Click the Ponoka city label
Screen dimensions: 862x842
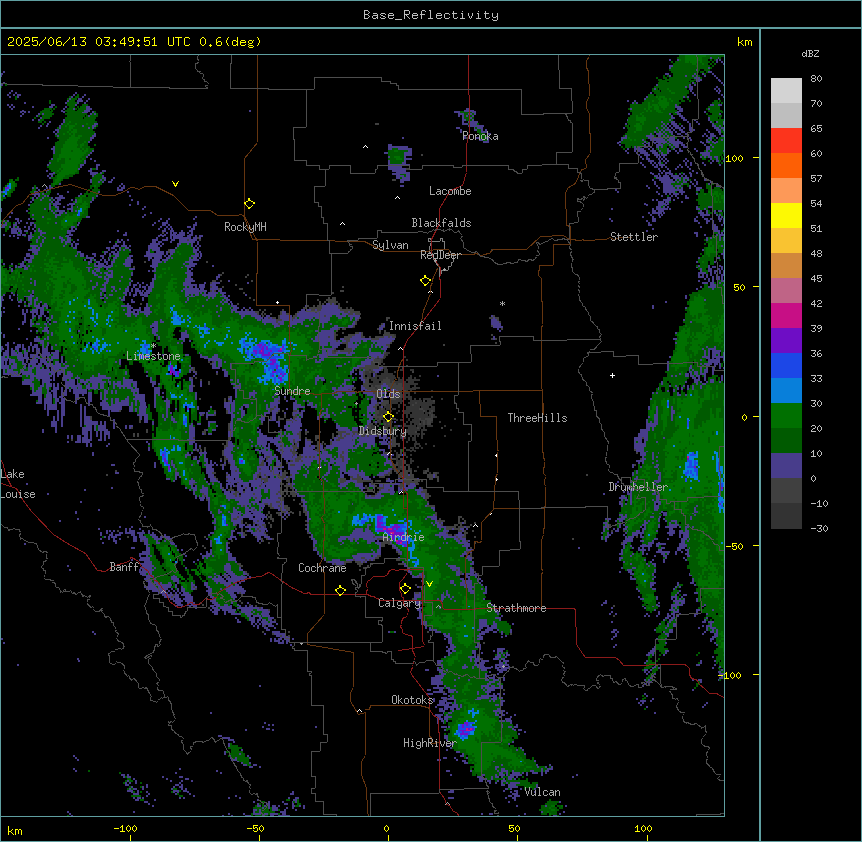[480, 136]
